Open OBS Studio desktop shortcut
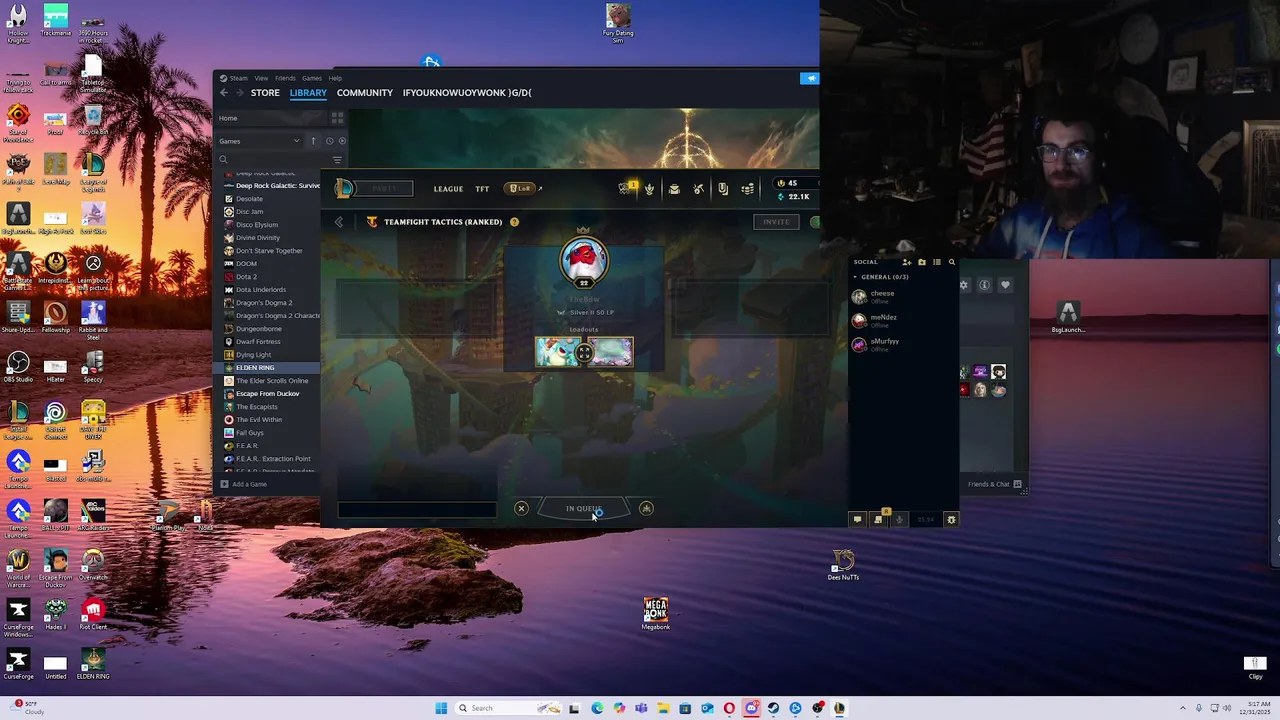The image size is (1280, 720). [x=18, y=366]
